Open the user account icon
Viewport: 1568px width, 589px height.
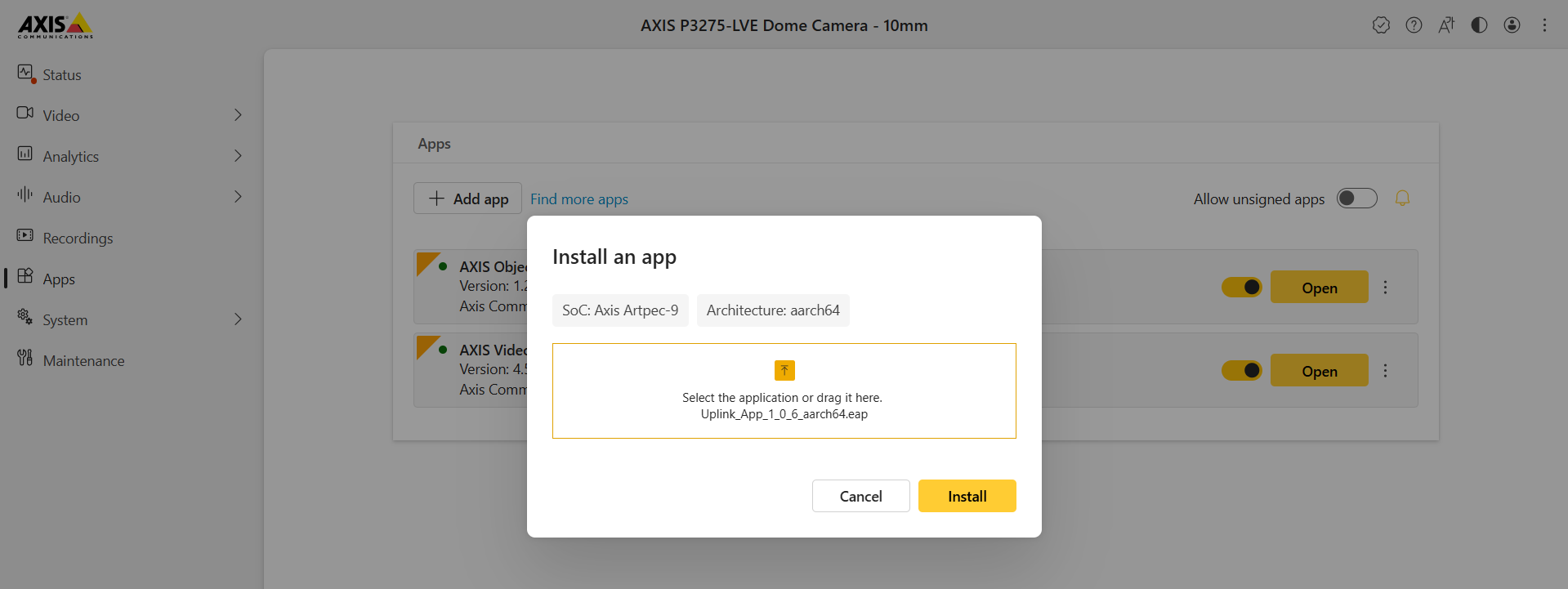click(x=1512, y=25)
